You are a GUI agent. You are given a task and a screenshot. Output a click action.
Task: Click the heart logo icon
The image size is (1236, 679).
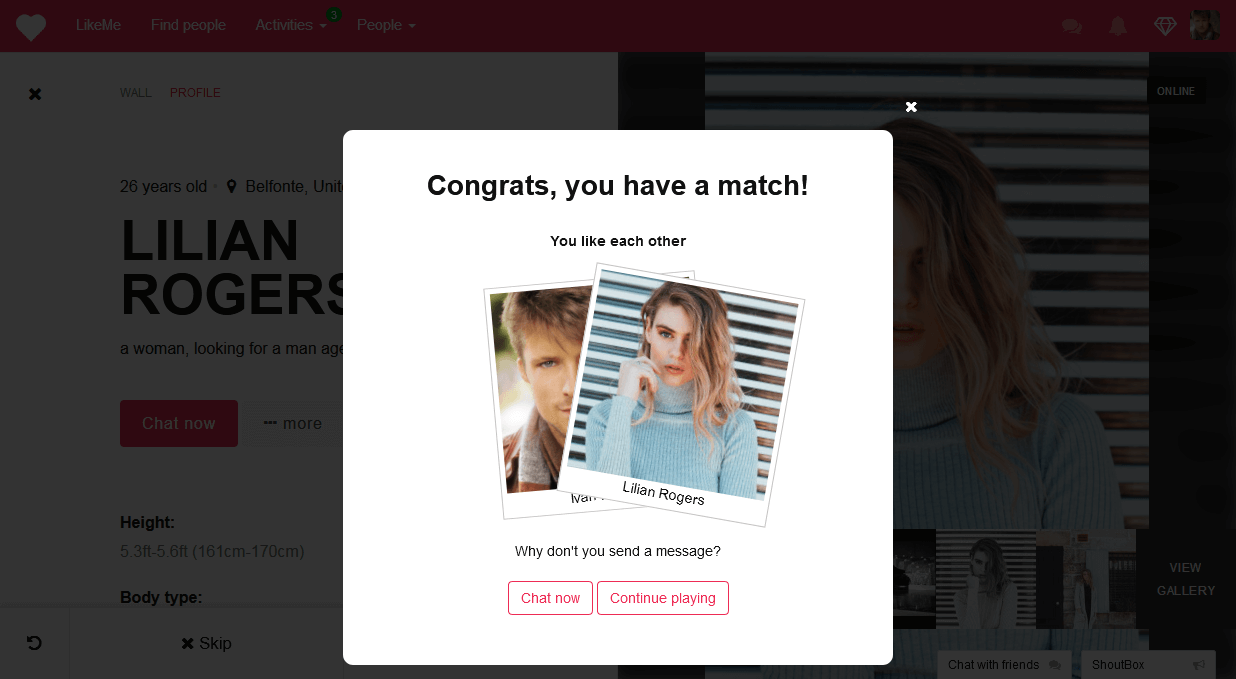(31, 26)
